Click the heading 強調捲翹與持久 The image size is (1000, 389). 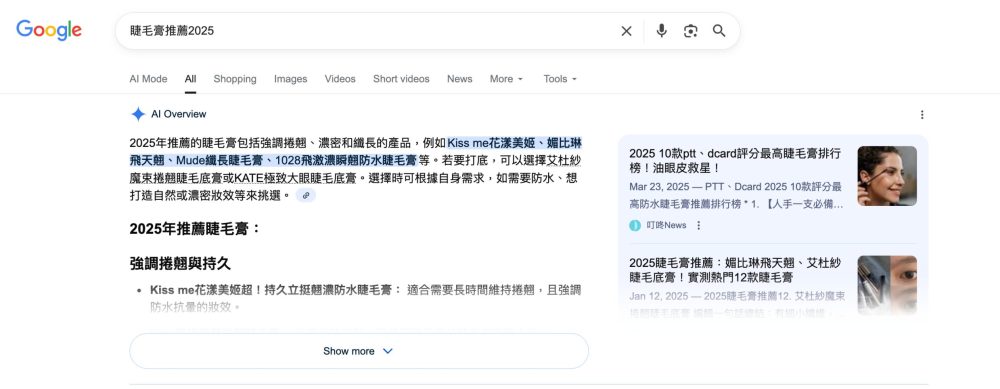[x=180, y=263]
